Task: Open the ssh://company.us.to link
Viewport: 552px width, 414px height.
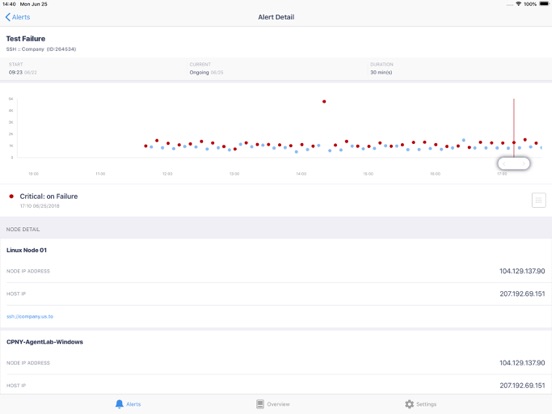Action: (x=30, y=316)
